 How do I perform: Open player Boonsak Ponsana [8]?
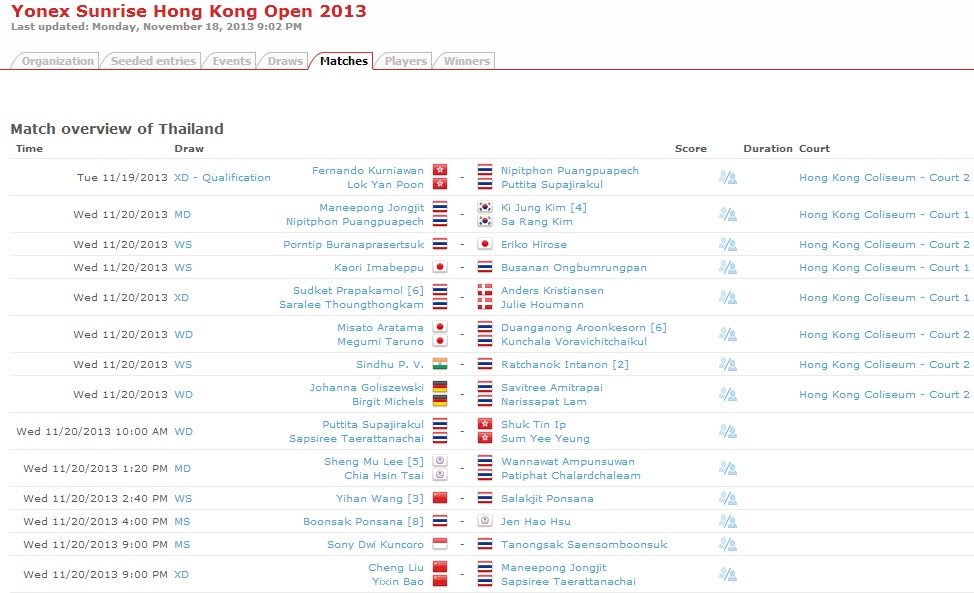[363, 522]
